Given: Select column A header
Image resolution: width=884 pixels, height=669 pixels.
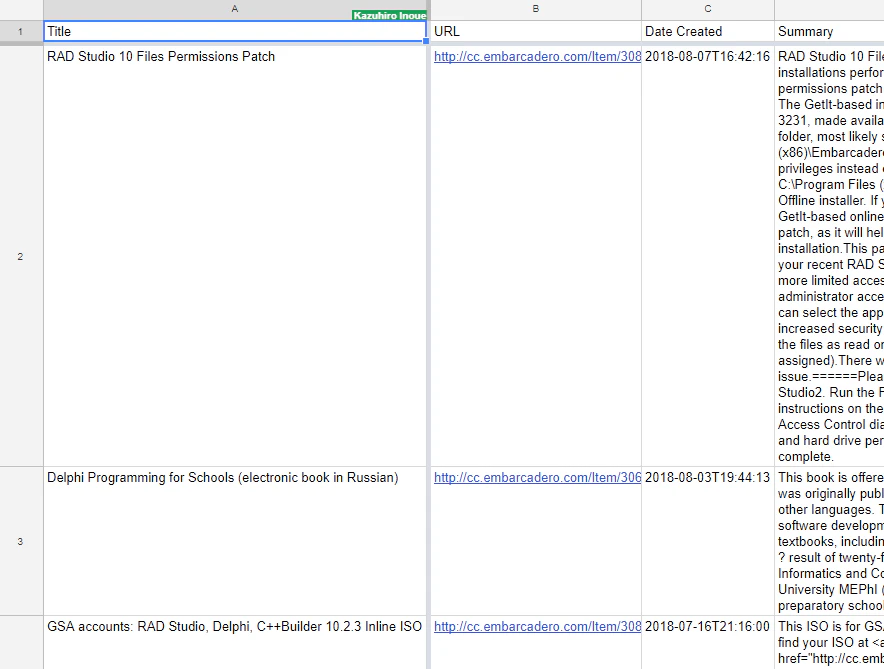Looking at the screenshot, I should coord(235,10).
